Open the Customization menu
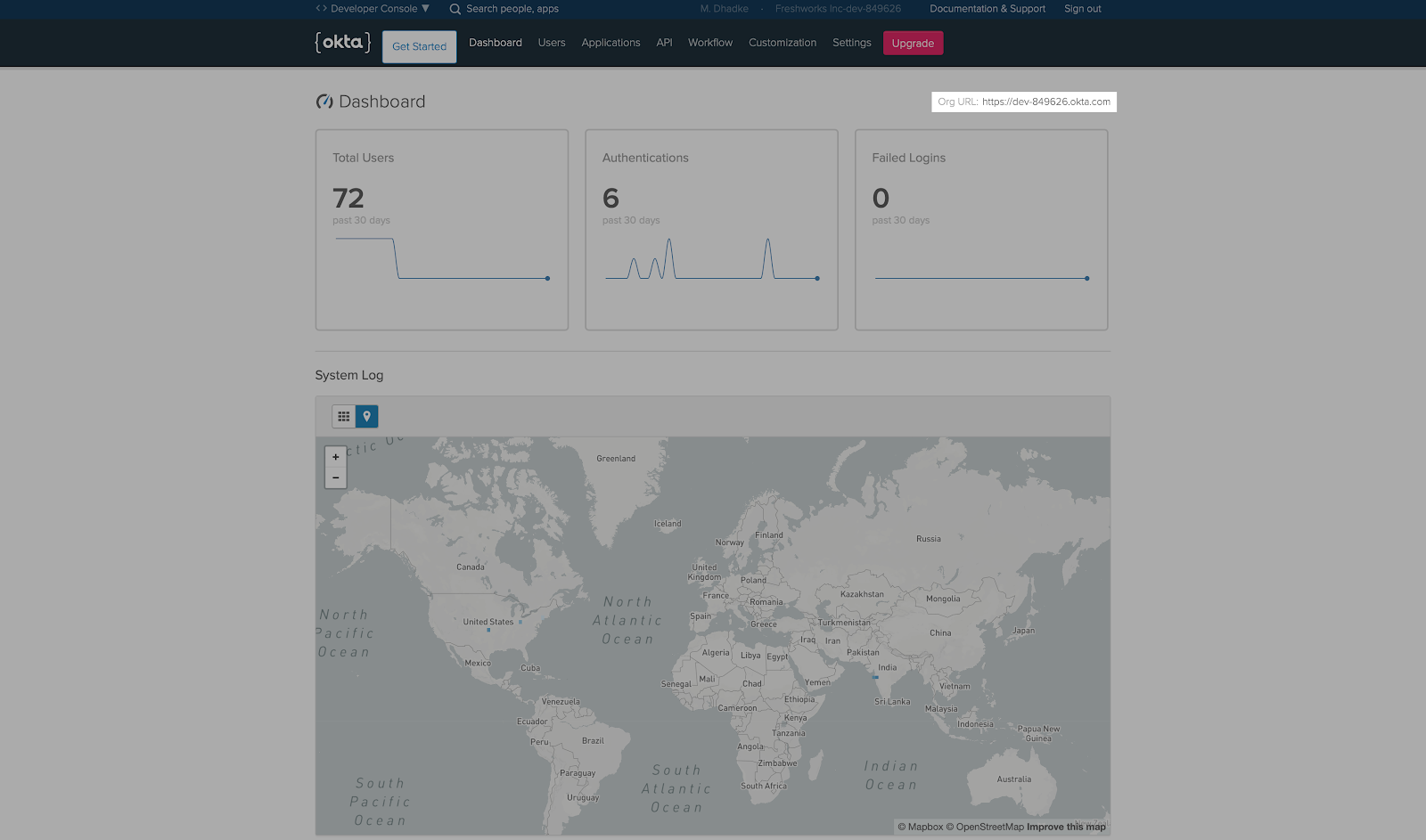The width and height of the screenshot is (1426, 840). click(783, 43)
